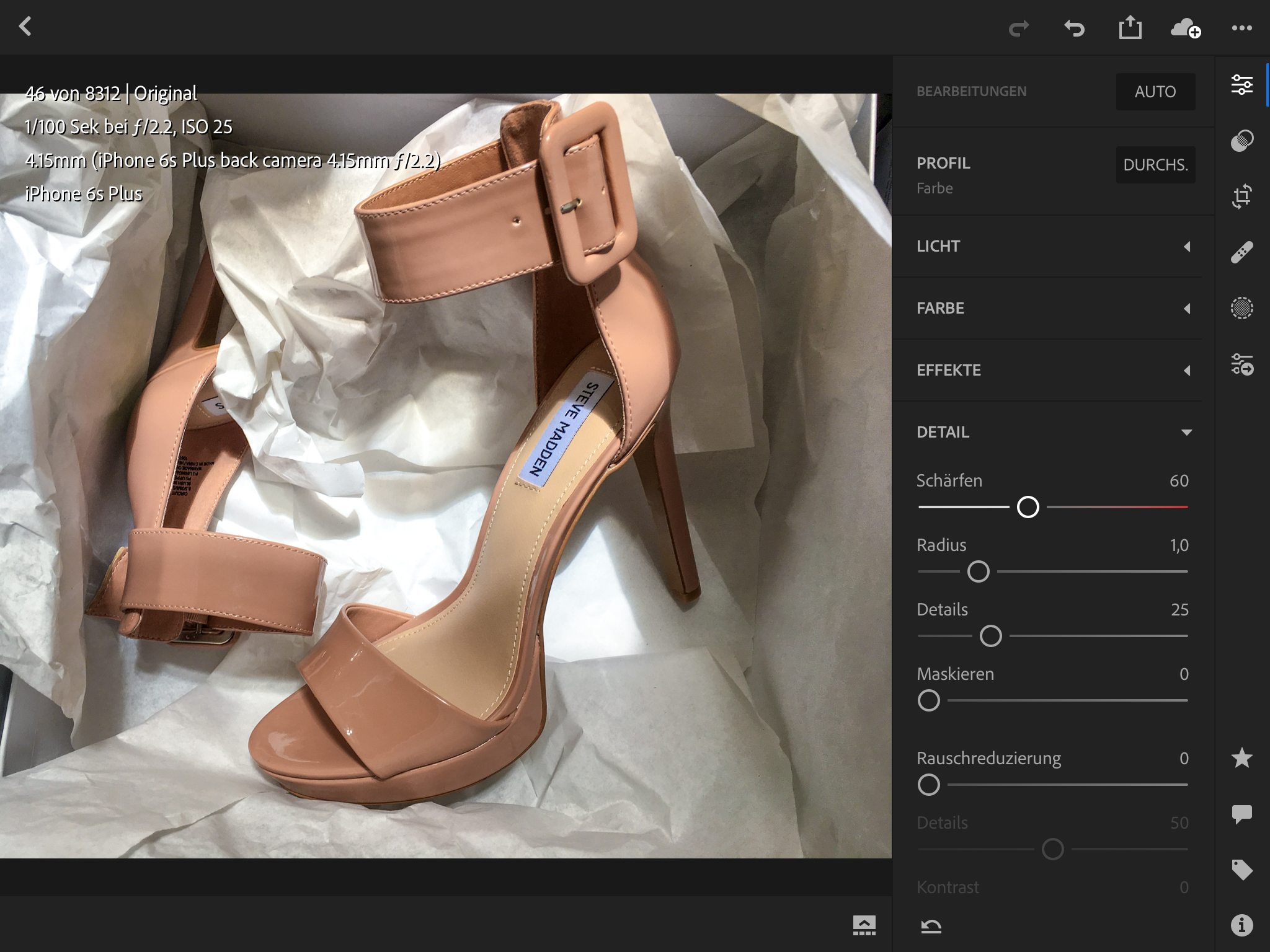Screen dimensions: 1270x952
Task: Open the keywords tag panel
Action: click(x=1241, y=870)
